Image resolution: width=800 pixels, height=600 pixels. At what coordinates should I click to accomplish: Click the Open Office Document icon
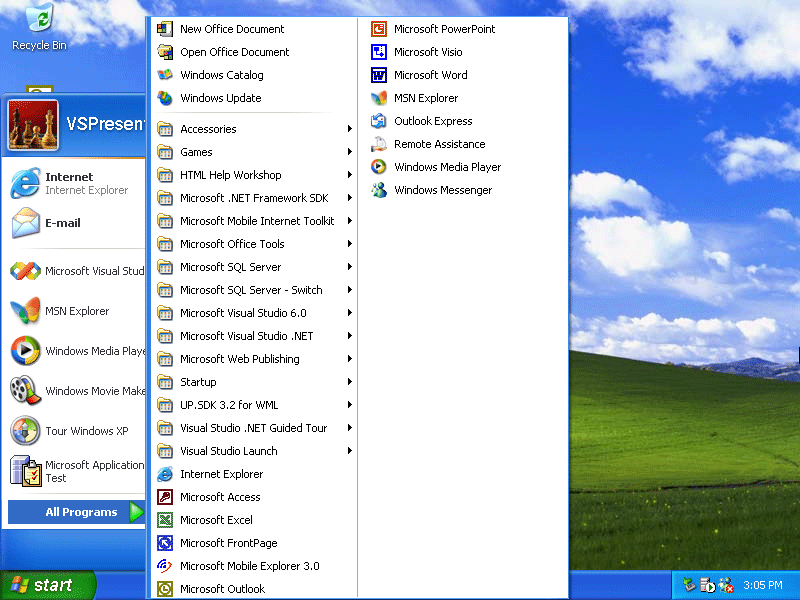[x=165, y=52]
